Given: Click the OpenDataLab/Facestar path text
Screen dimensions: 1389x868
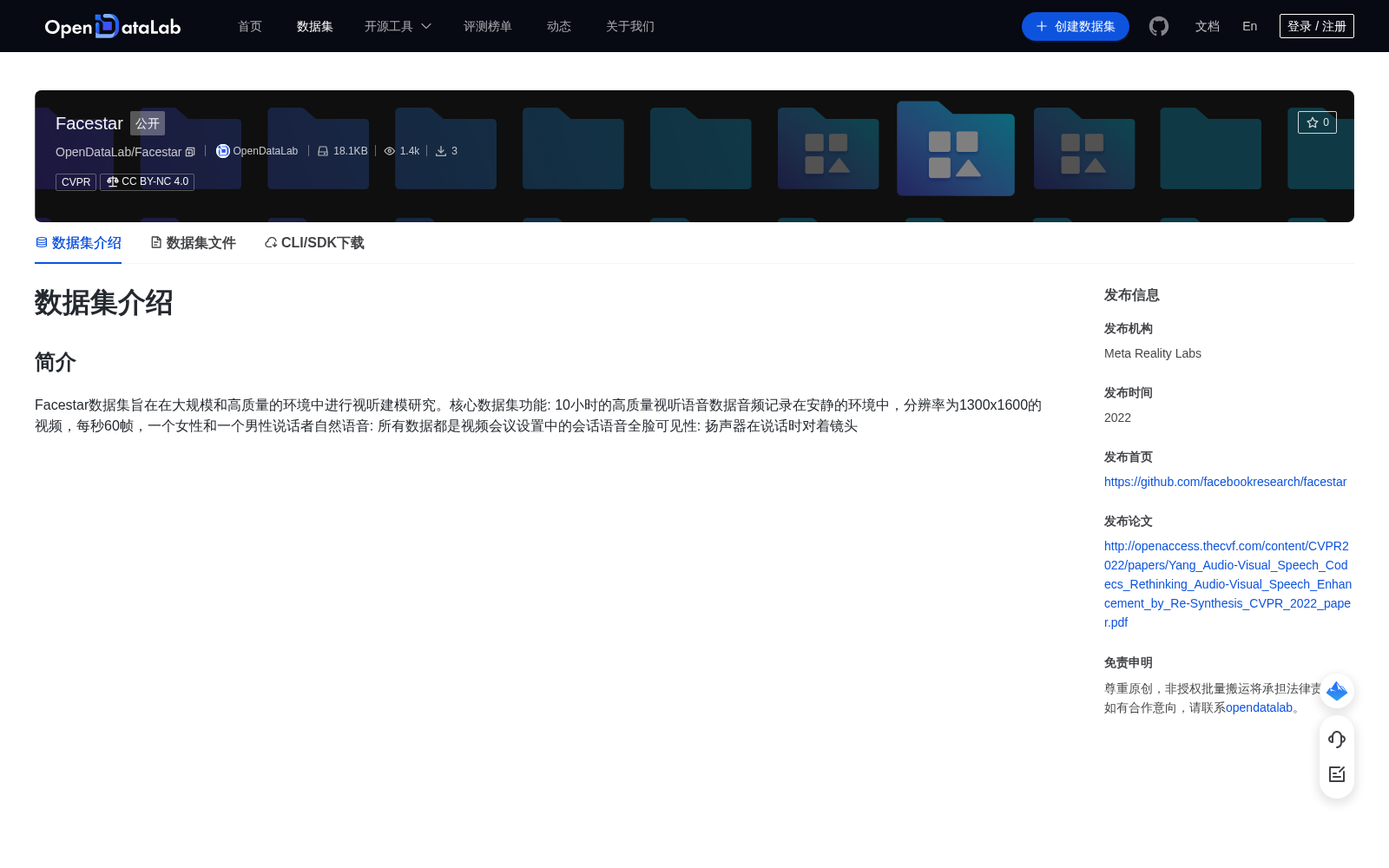Looking at the screenshot, I should coord(118,152).
